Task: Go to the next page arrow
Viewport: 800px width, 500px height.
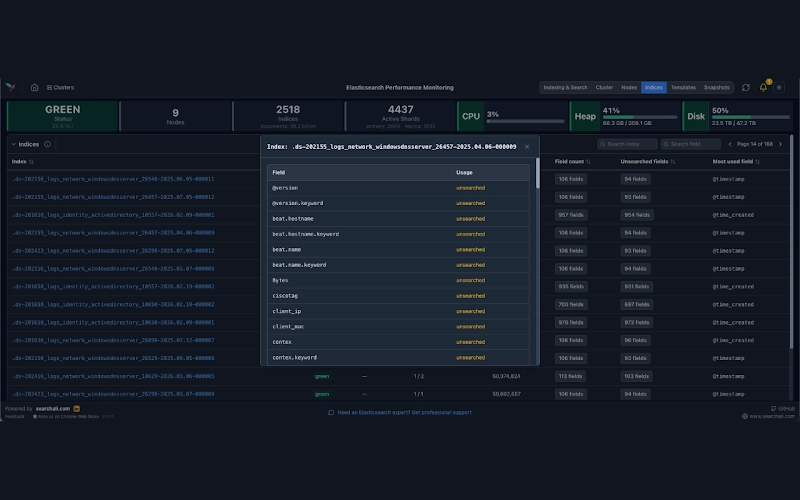Action: (780, 144)
